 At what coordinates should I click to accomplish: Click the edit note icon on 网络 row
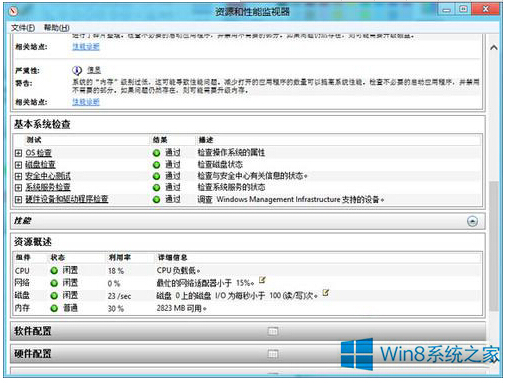(263, 280)
